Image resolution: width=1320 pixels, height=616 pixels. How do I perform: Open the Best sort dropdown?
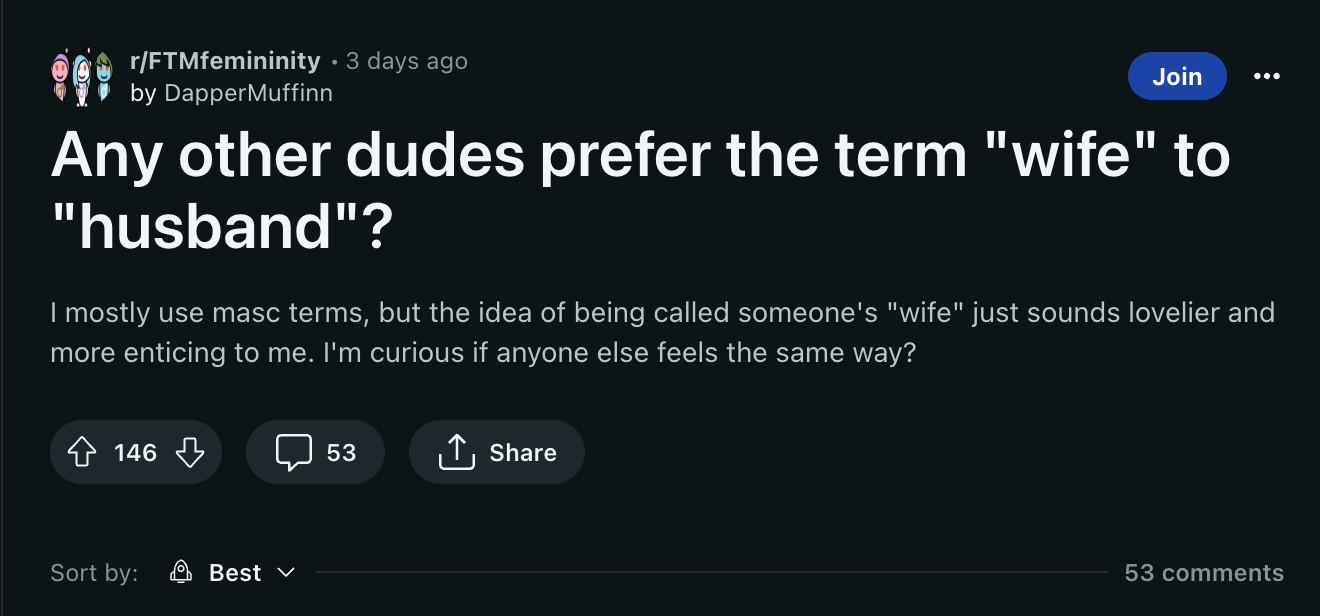[x=235, y=573]
